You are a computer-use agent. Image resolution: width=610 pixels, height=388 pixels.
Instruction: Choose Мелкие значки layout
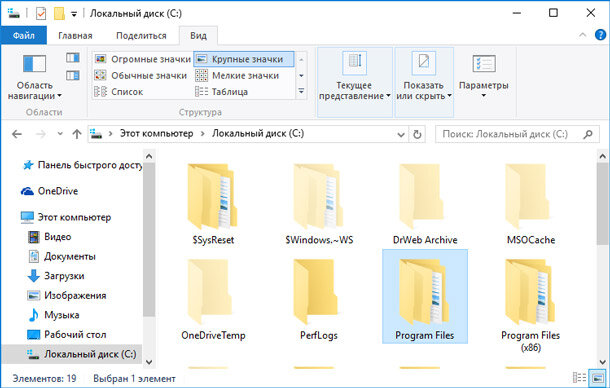click(237, 75)
